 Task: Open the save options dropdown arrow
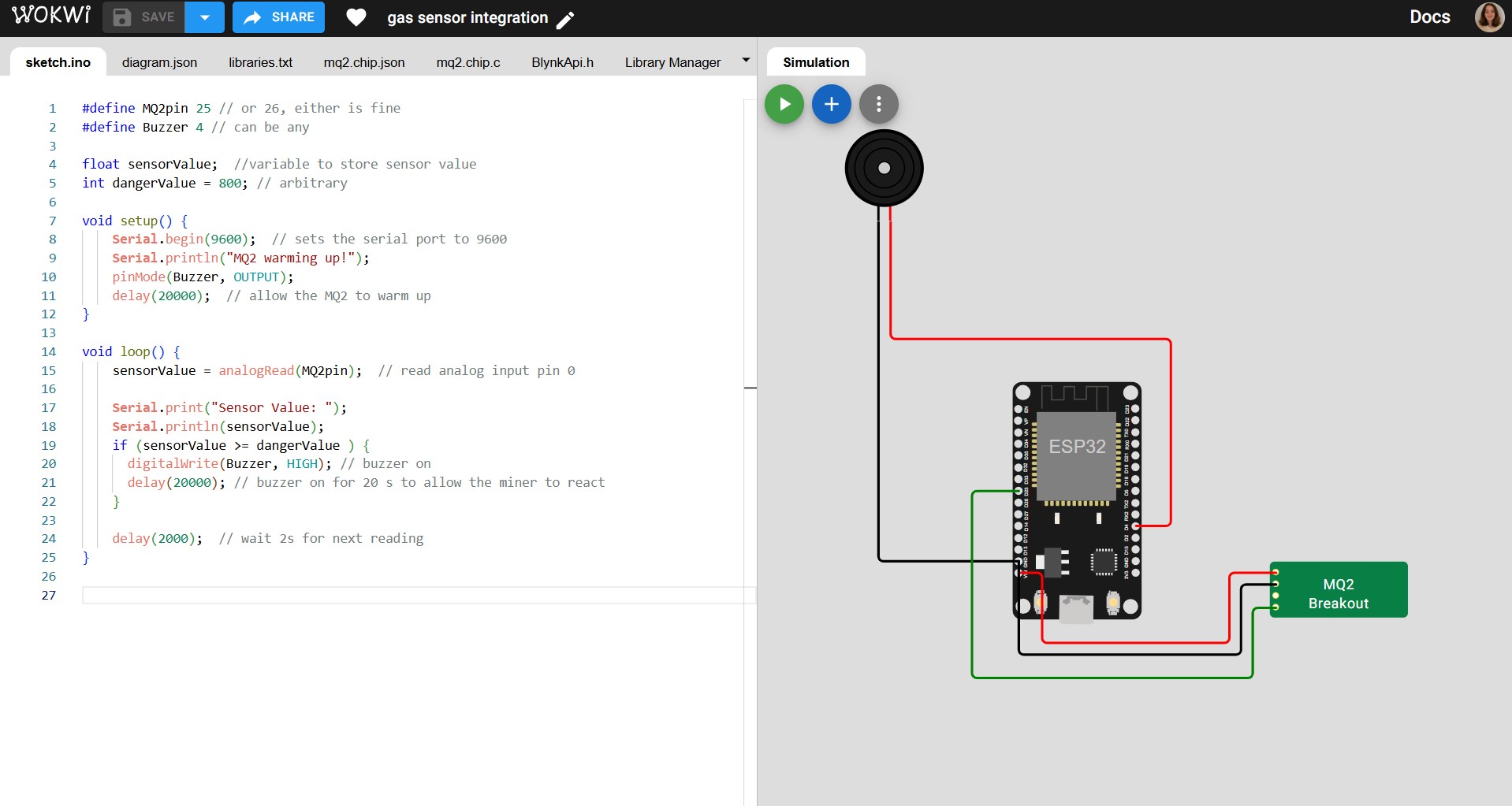(205, 17)
